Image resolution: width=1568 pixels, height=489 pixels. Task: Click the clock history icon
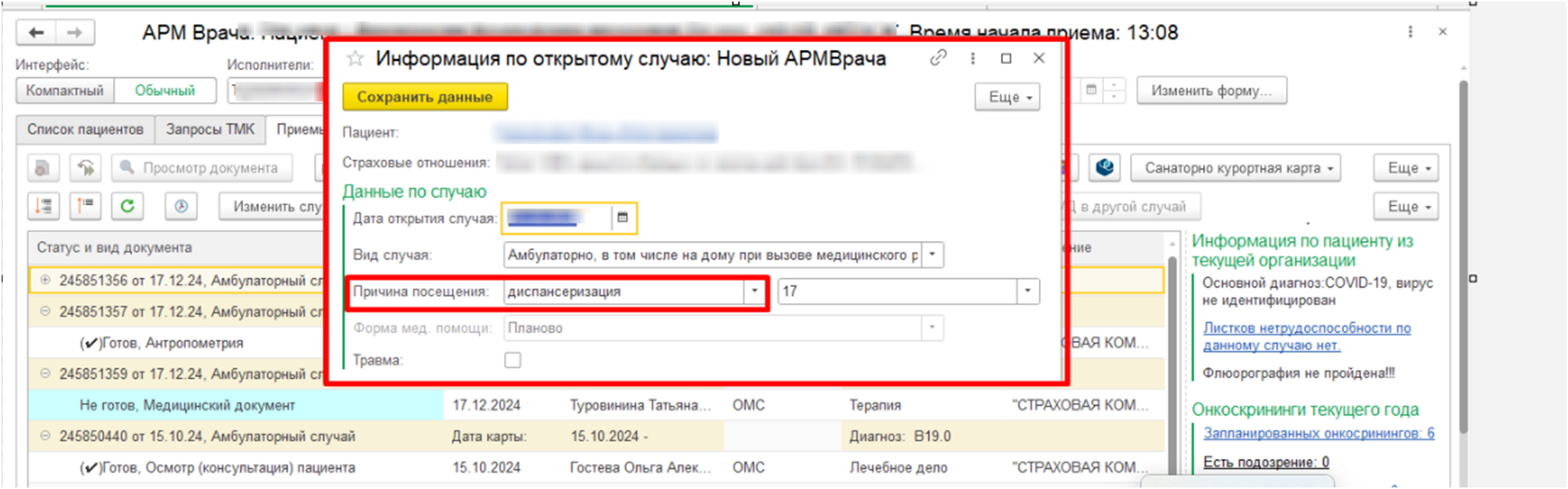coord(181,206)
